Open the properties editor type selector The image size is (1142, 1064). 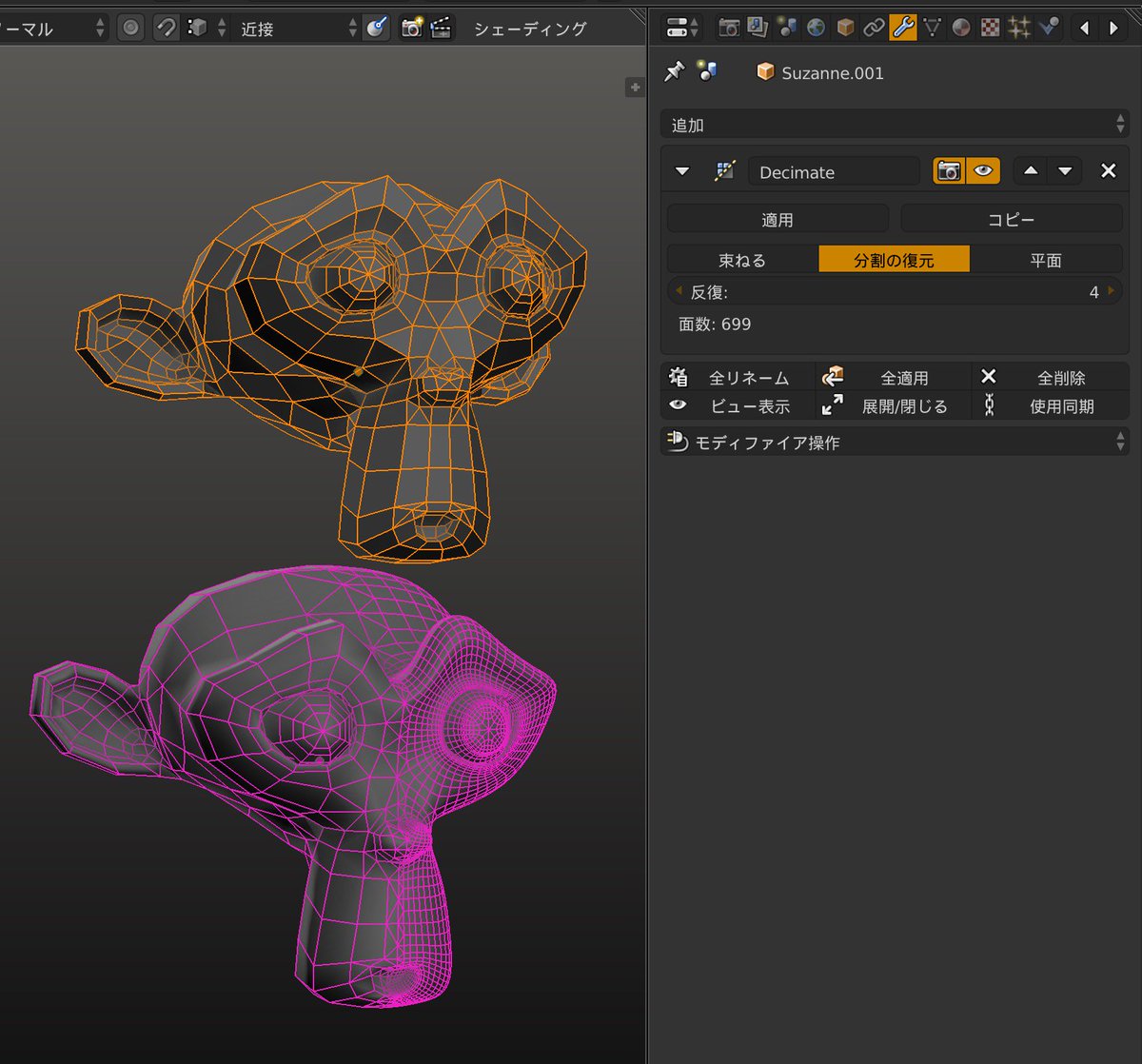681,28
